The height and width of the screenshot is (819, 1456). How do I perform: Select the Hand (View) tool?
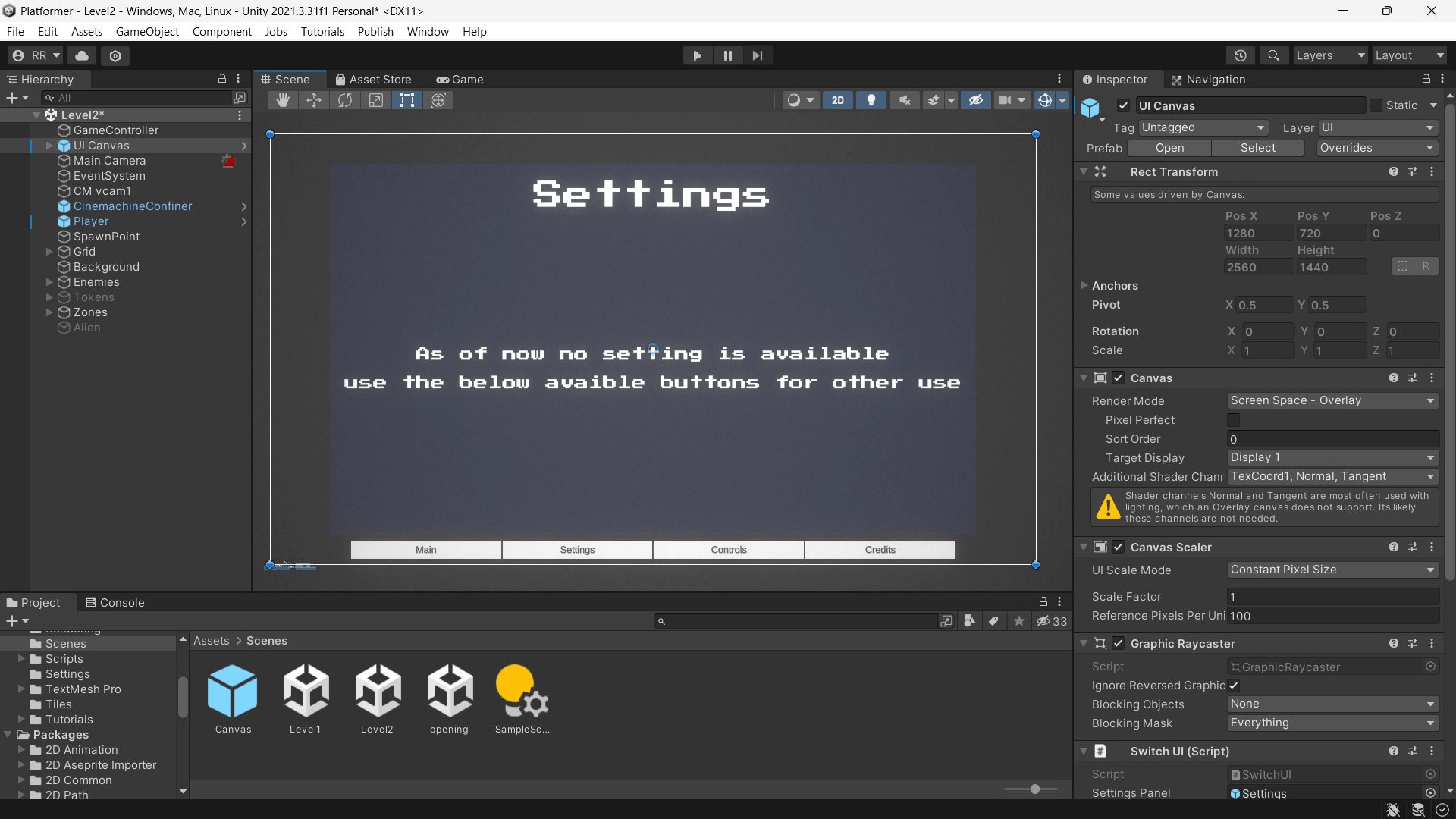click(283, 100)
